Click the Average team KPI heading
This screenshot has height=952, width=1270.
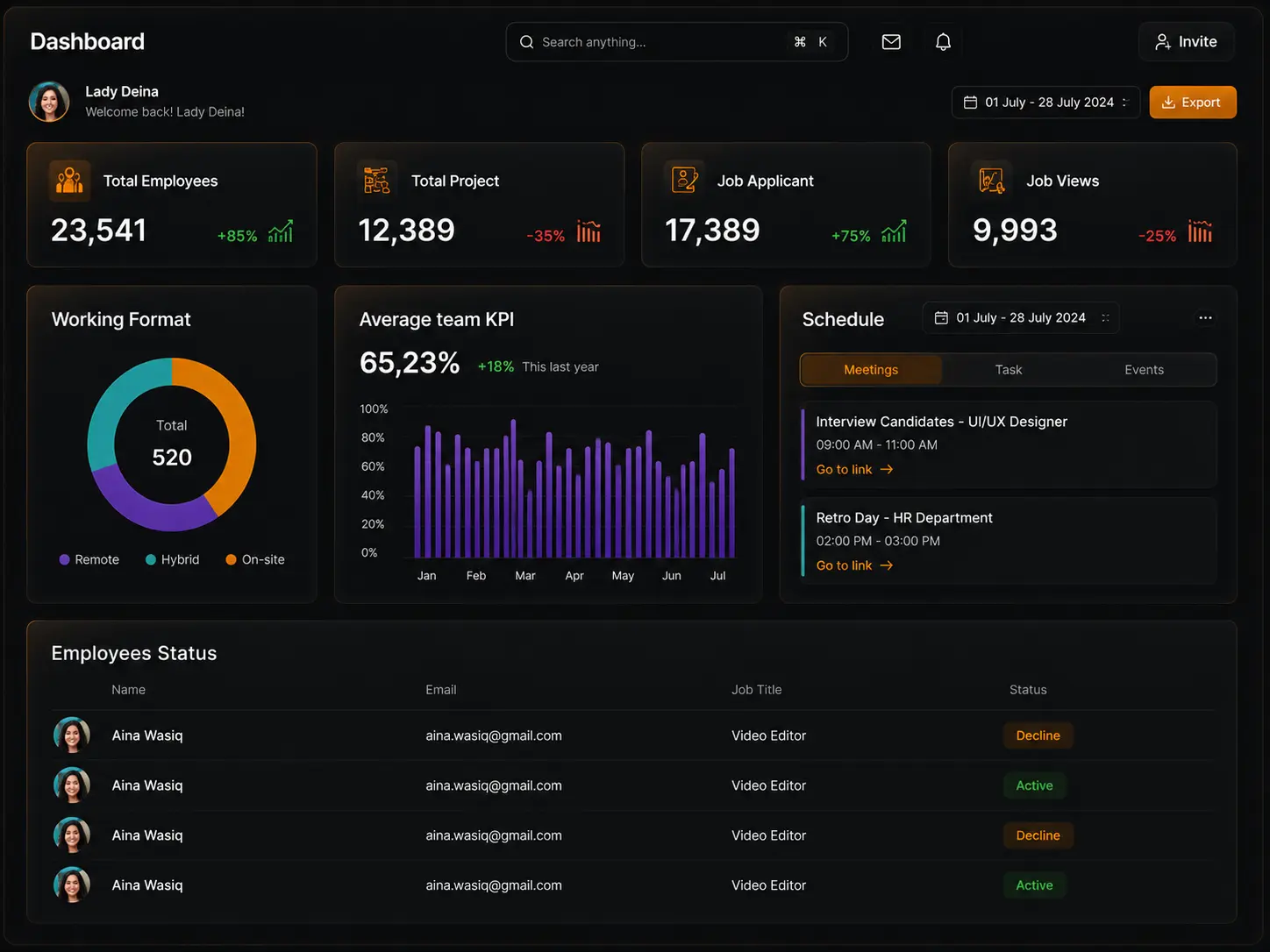point(437,319)
